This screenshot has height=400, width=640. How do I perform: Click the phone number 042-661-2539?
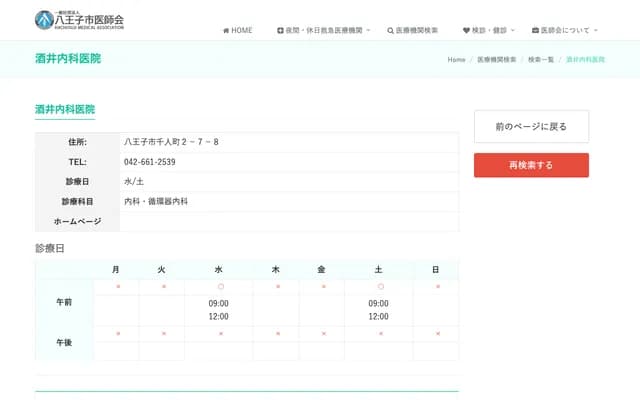150,162
